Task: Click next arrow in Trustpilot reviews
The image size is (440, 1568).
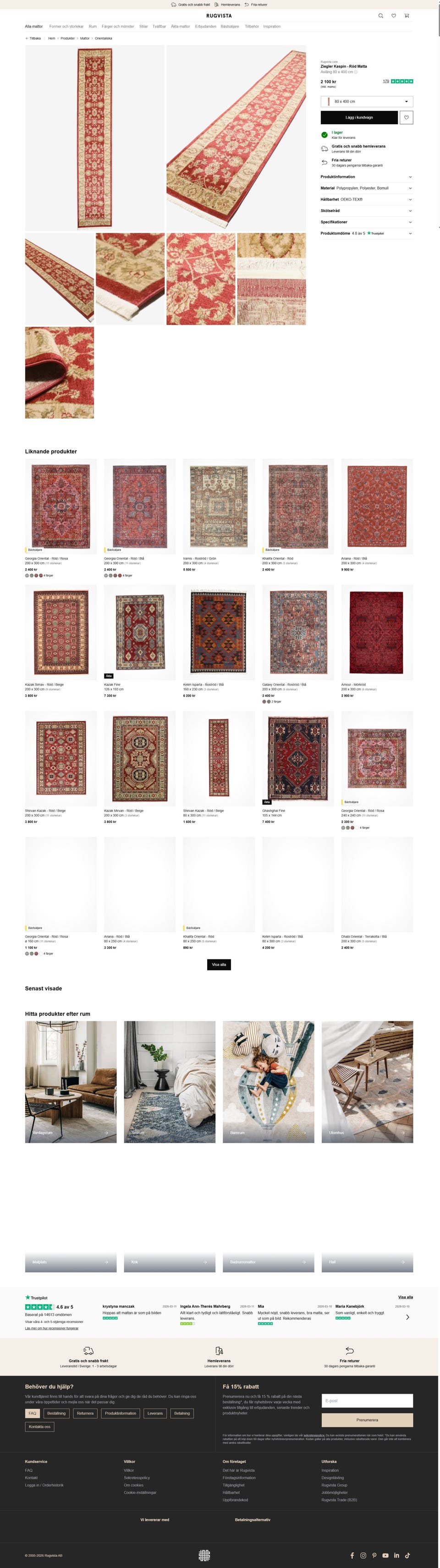Action: [x=407, y=1316]
